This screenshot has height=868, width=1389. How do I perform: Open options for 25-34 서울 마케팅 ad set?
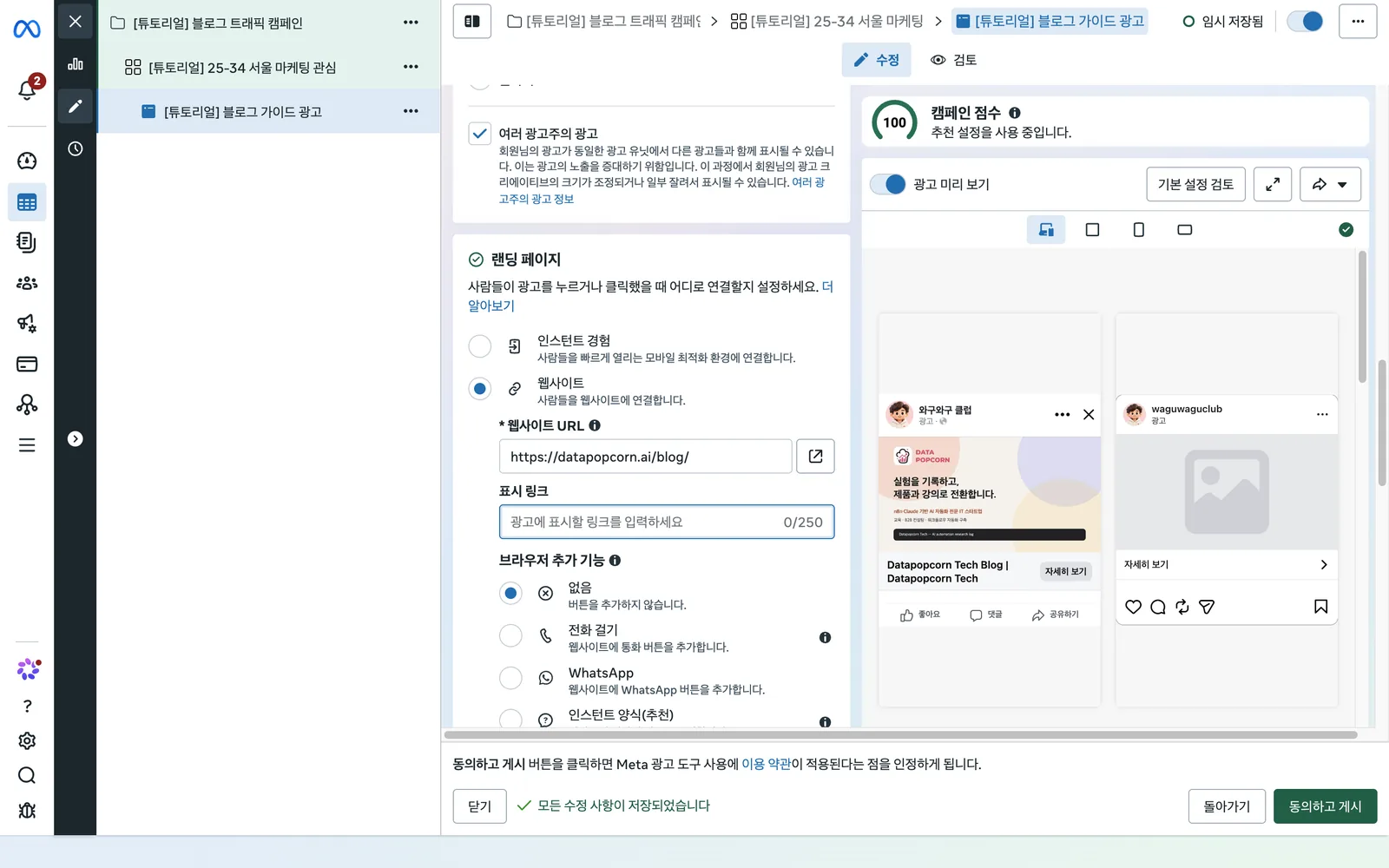(411, 67)
